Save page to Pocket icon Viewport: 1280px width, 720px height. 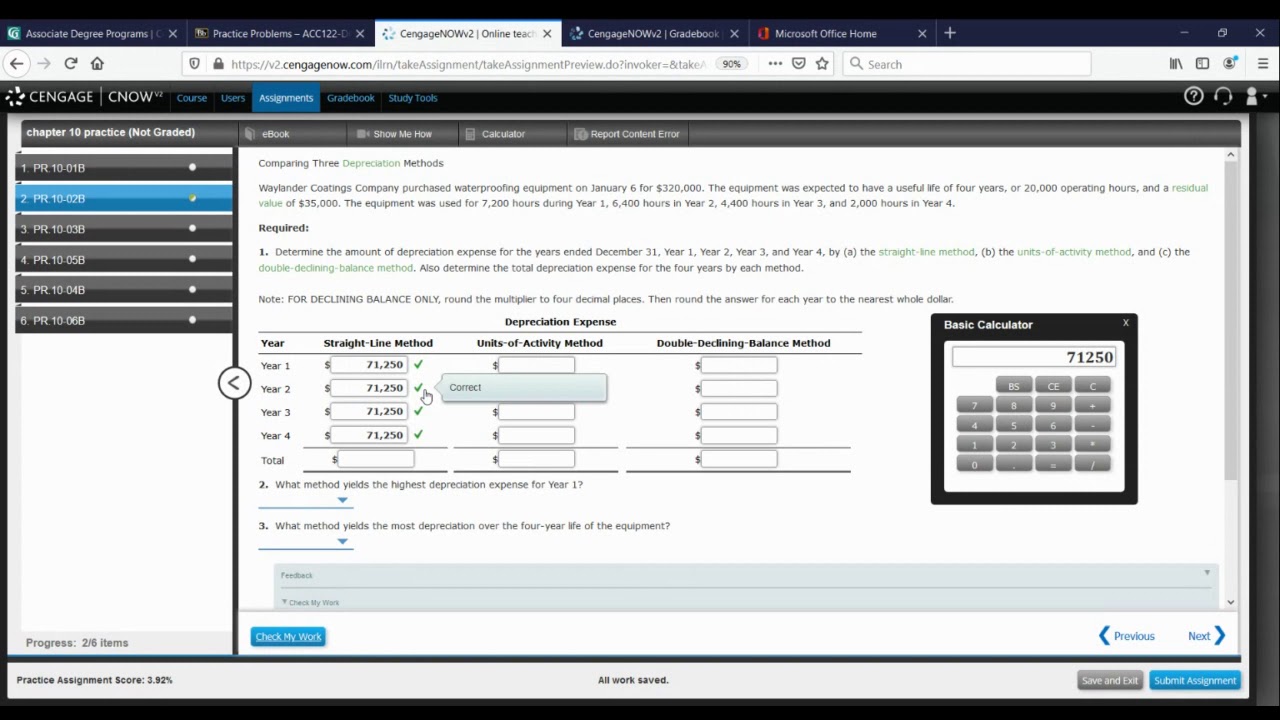point(798,64)
